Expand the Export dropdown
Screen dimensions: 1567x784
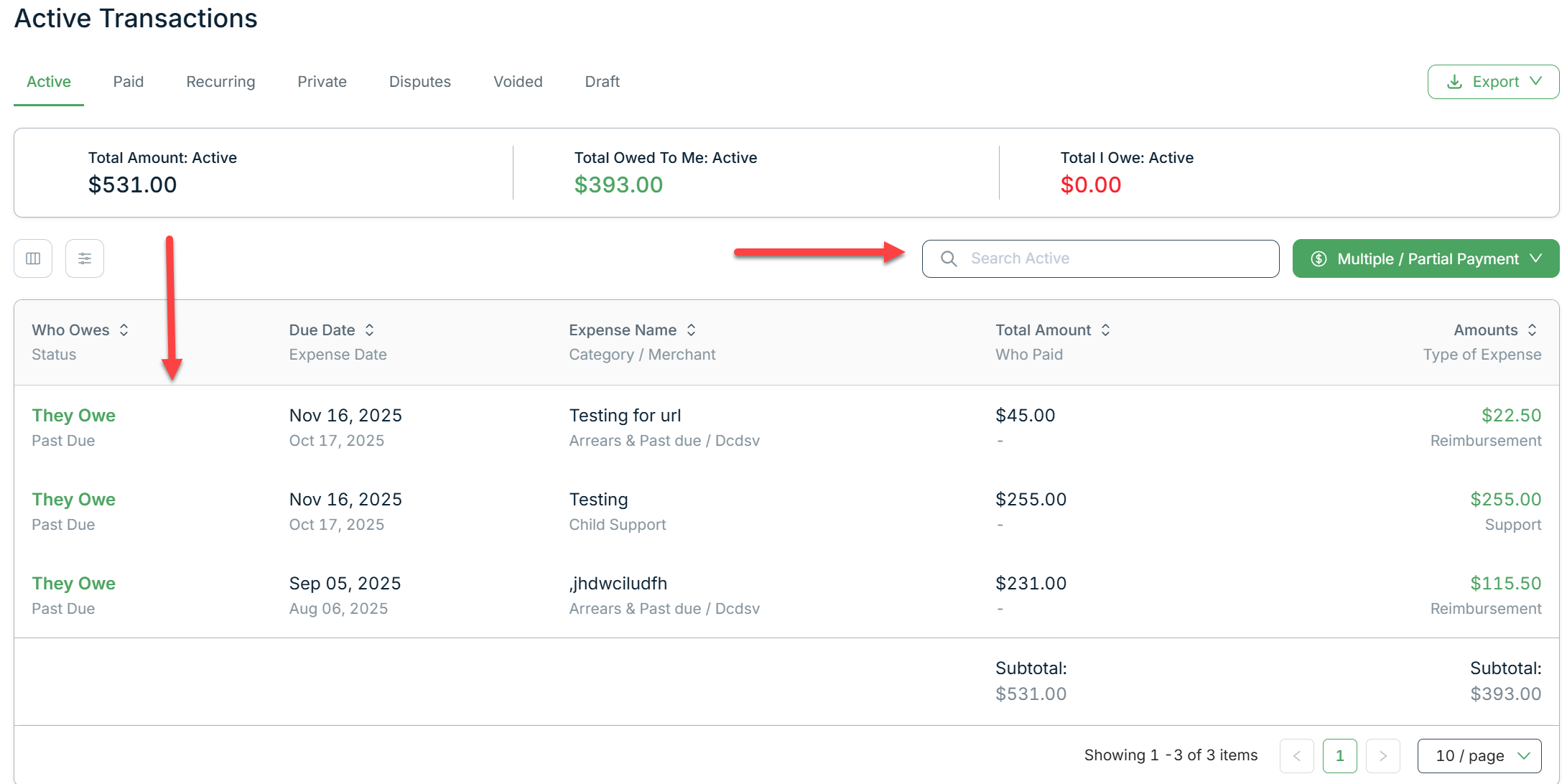click(1493, 82)
